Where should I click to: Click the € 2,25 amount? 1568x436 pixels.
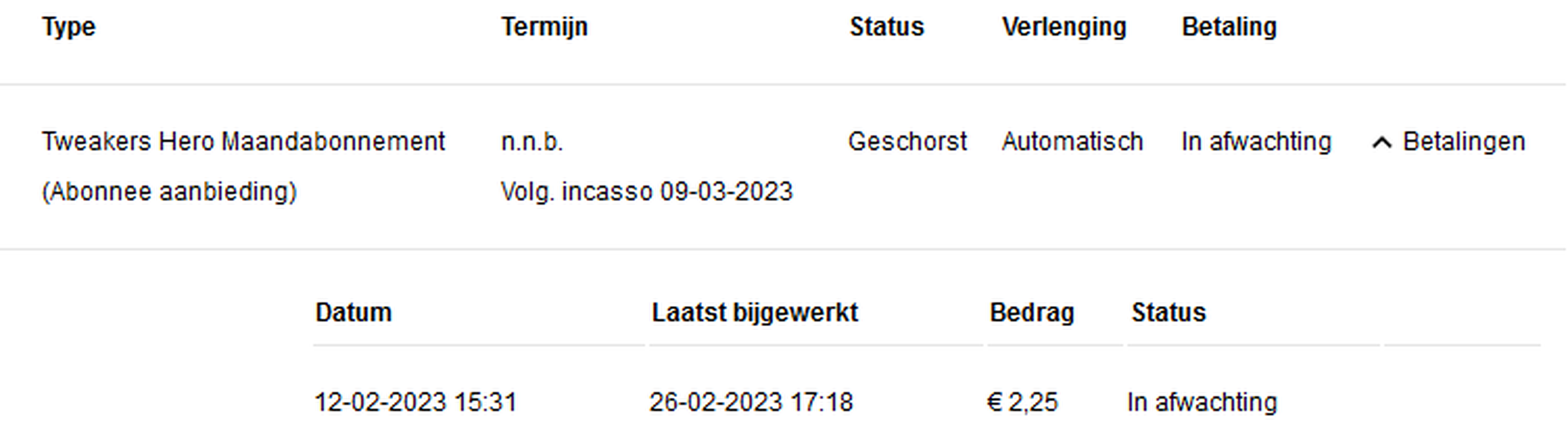click(1022, 402)
